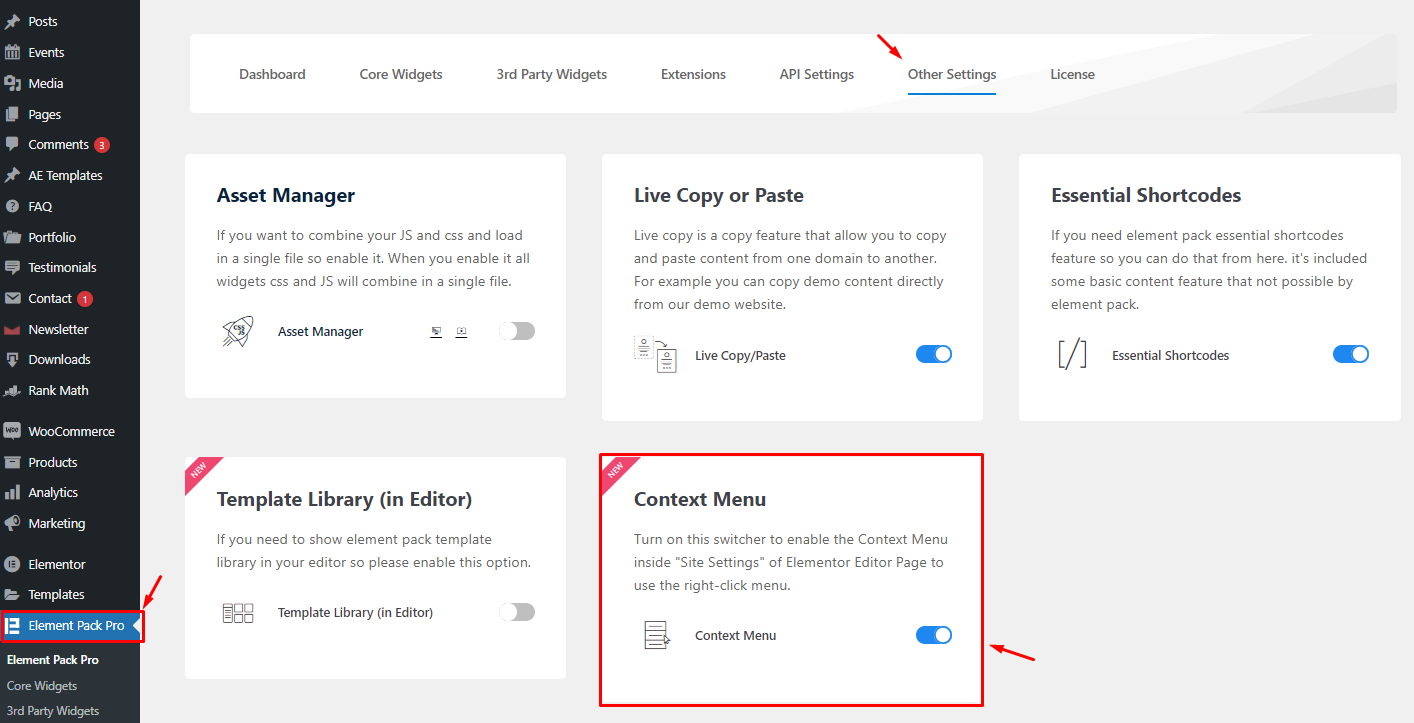Image resolution: width=1414 pixels, height=723 pixels.
Task: Click the Elementor logo icon
Action: [x=12, y=564]
